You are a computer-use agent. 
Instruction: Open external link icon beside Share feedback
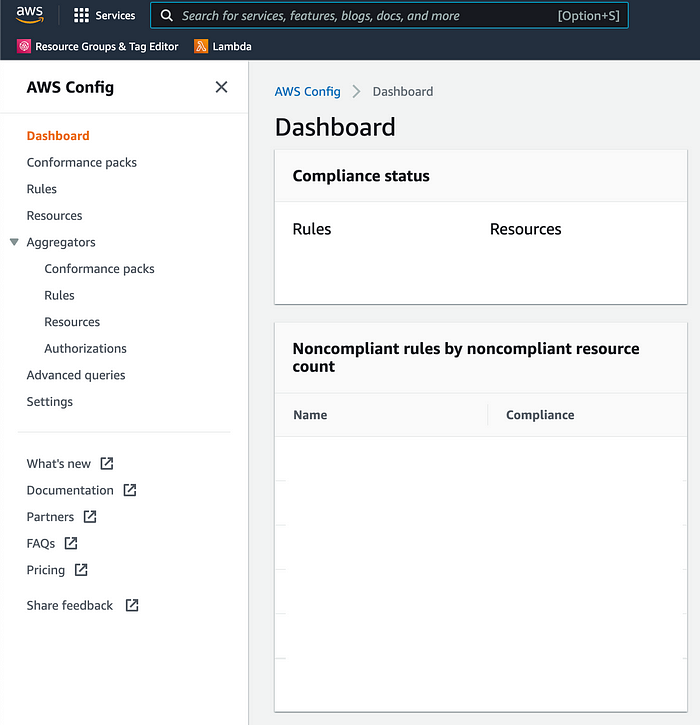[x=132, y=605]
